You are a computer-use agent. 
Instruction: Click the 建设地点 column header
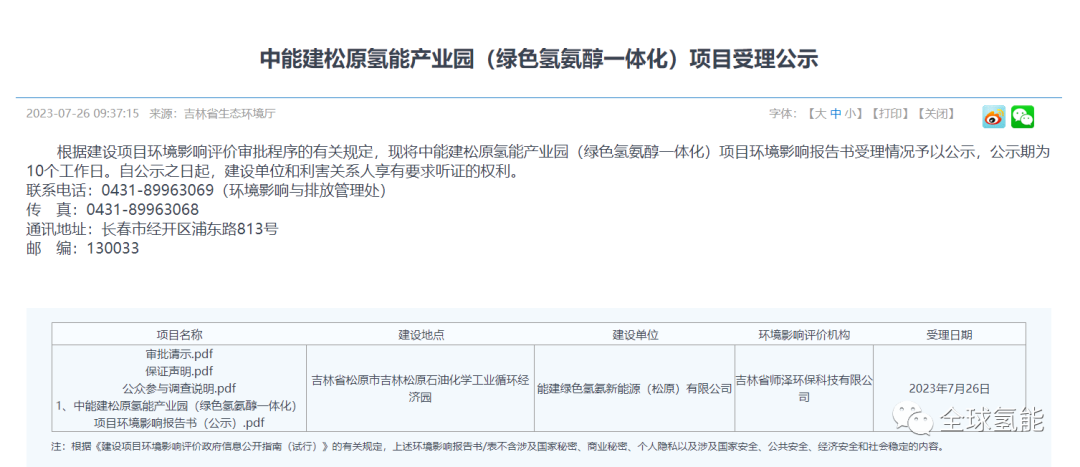(x=422, y=335)
